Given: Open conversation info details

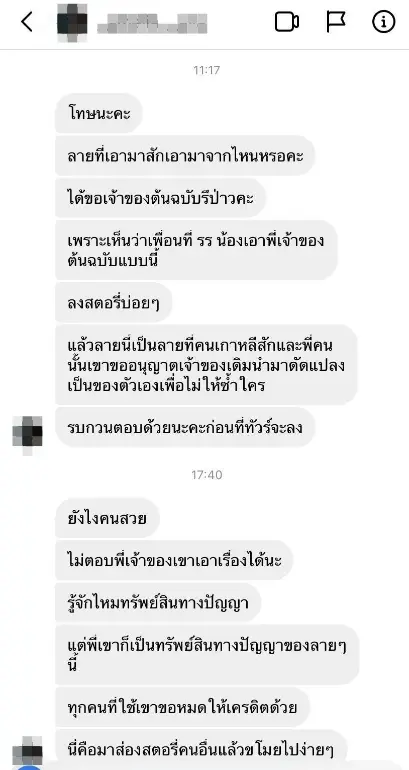Looking at the screenshot, I should 383,22.
